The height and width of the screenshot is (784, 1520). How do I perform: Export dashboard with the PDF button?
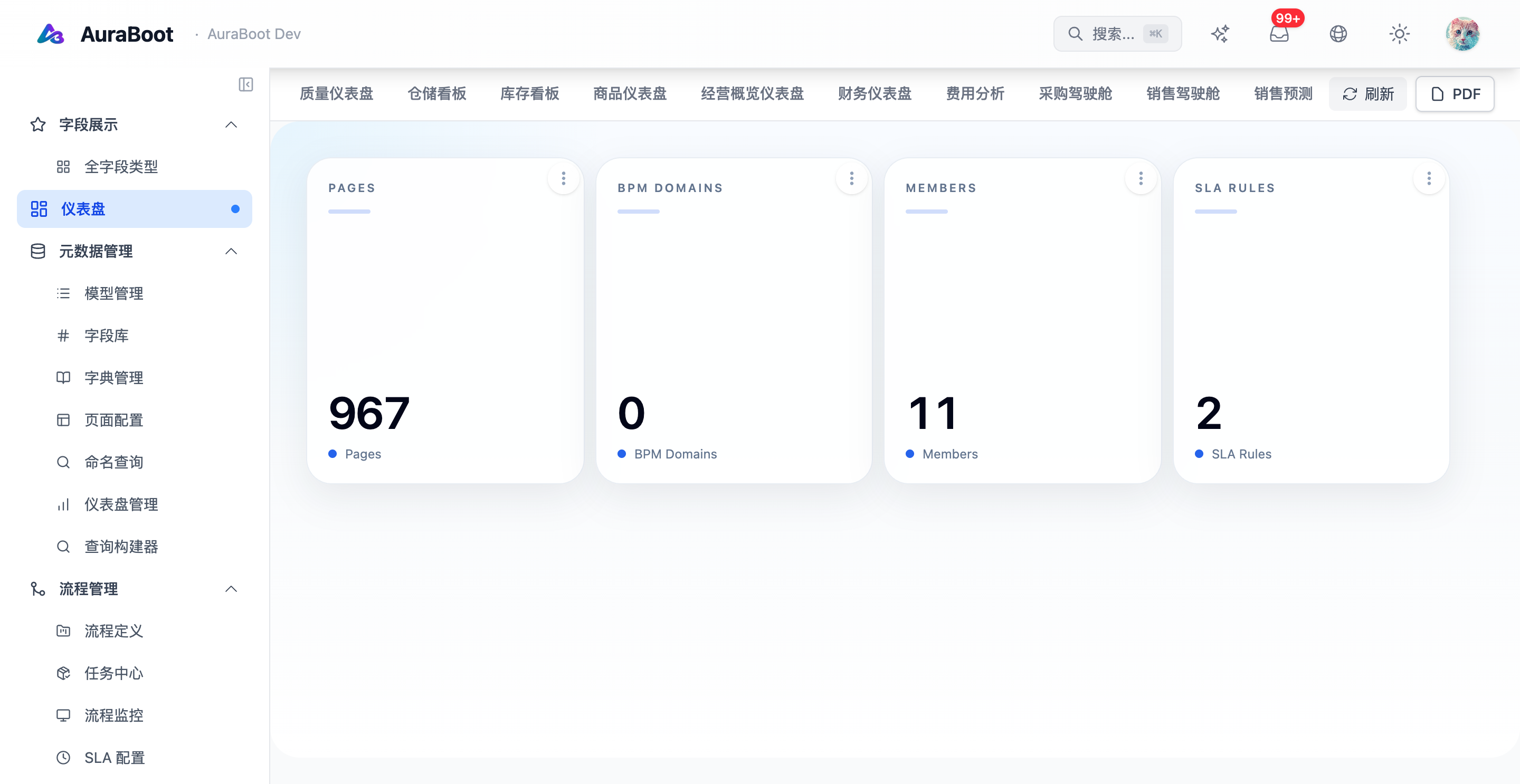[1455, 94]
